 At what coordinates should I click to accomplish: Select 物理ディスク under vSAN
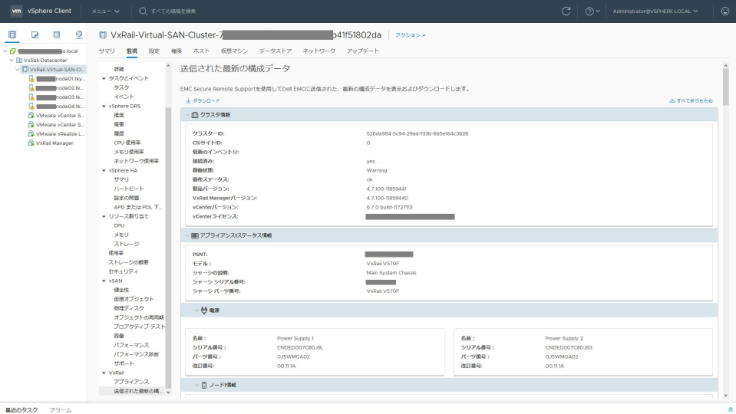click(129, 308)
